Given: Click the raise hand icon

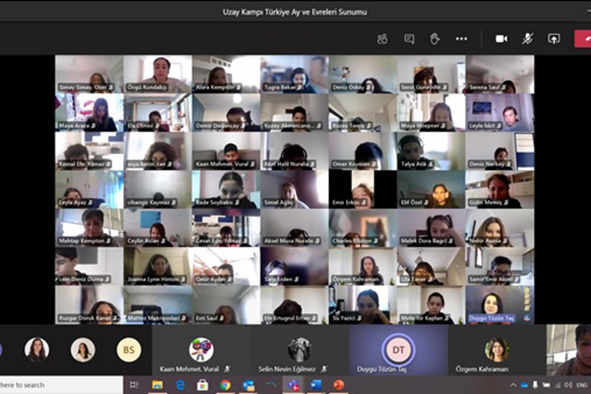Looking at the screenshot, I should point(435,39).
